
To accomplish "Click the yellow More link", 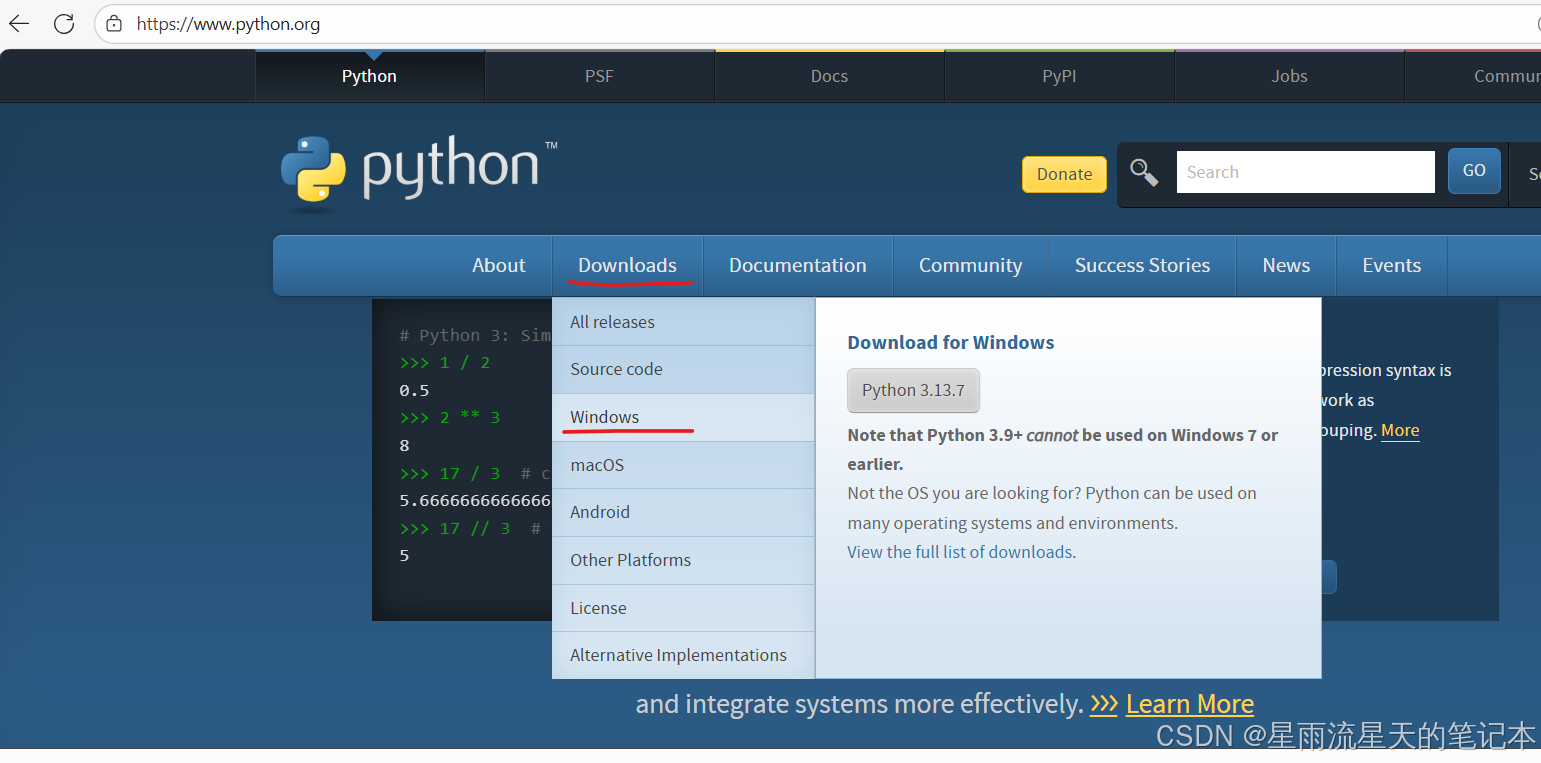I will click(1400, 430).
